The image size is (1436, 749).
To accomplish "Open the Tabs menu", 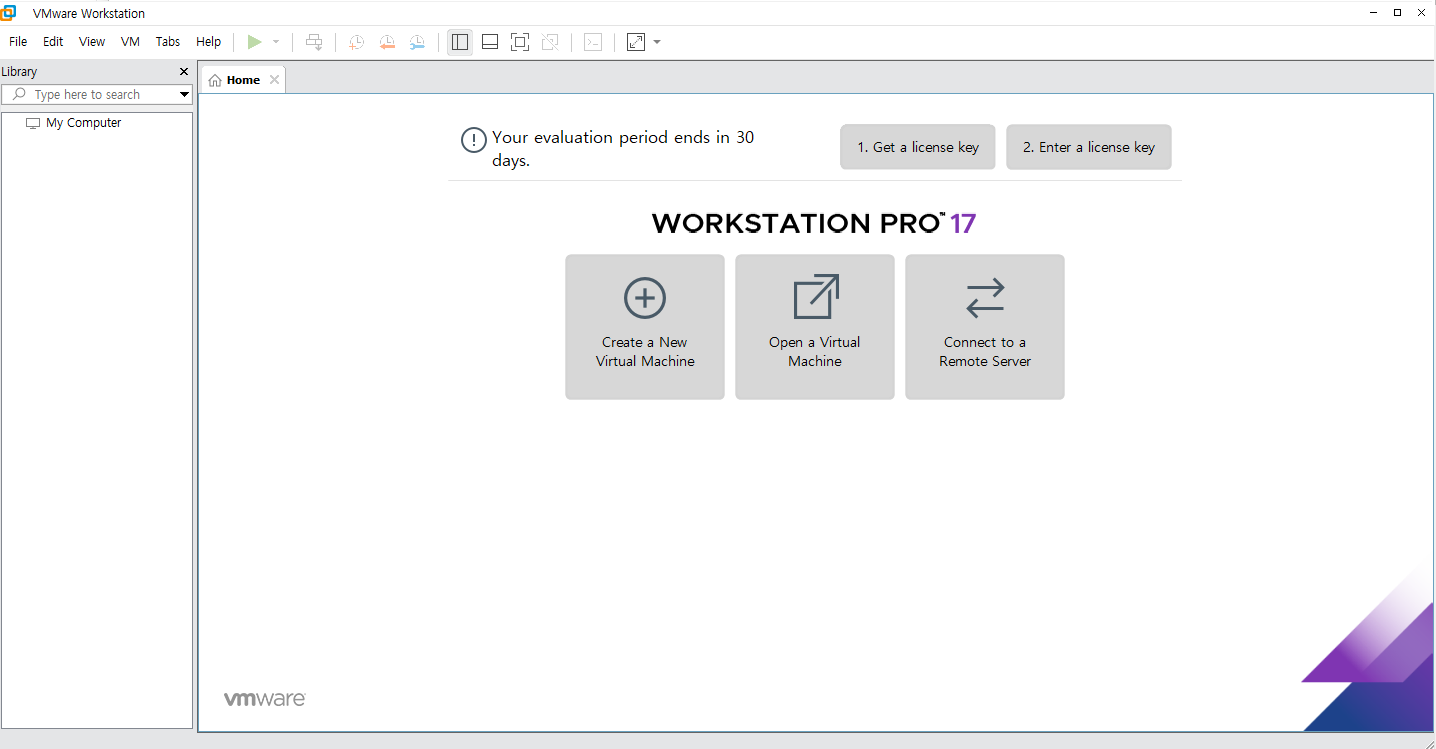I will tap(168, 42).
